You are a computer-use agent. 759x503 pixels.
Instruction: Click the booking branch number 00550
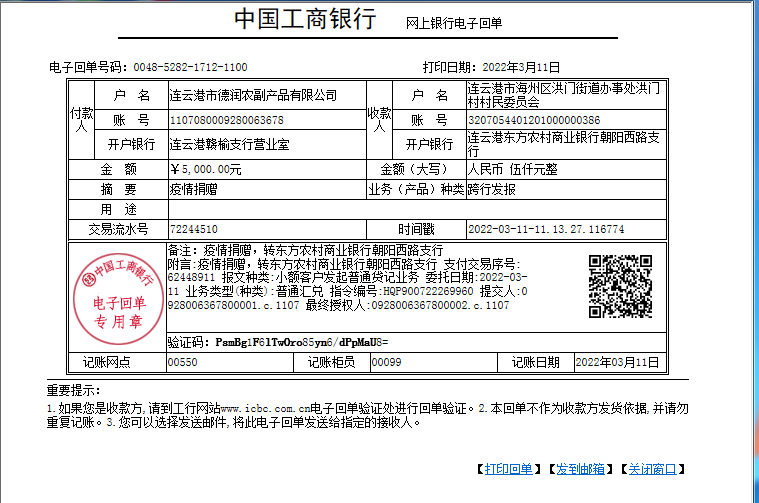click(182, 362)
